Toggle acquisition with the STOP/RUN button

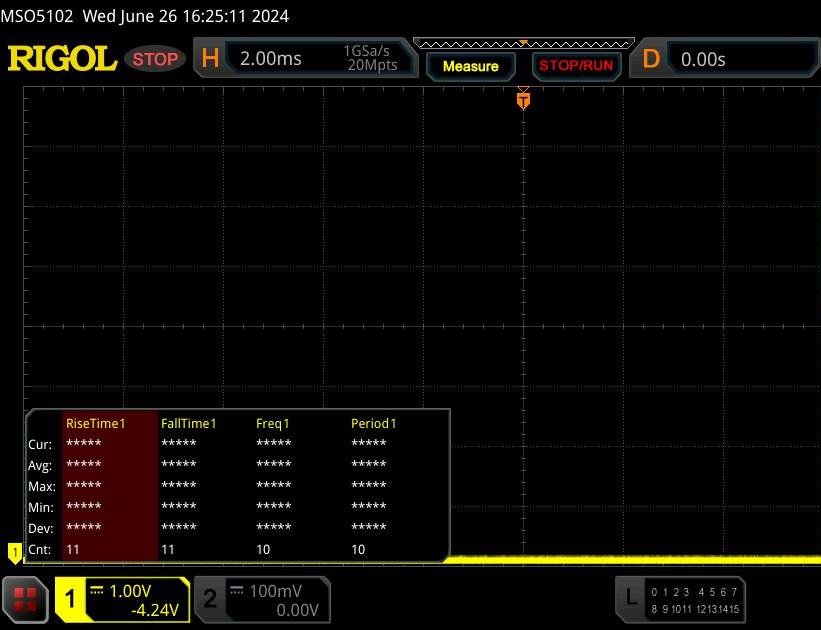point(574,66)
